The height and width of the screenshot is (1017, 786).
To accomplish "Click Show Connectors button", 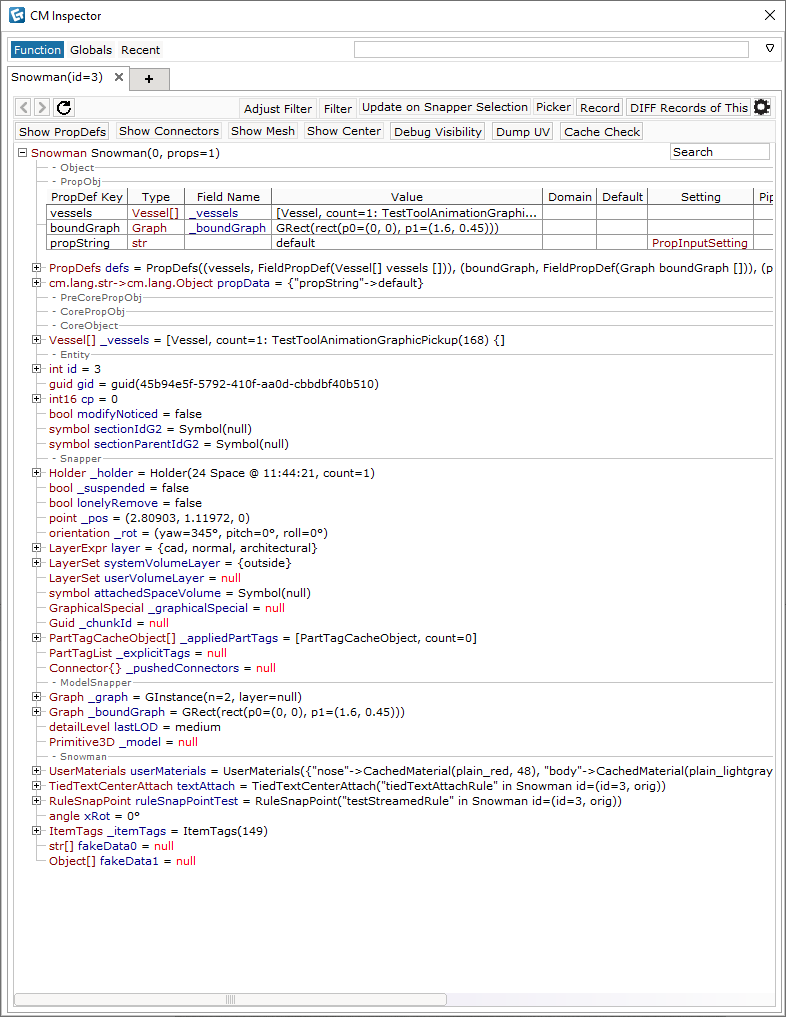I will (x=169, y=131).
